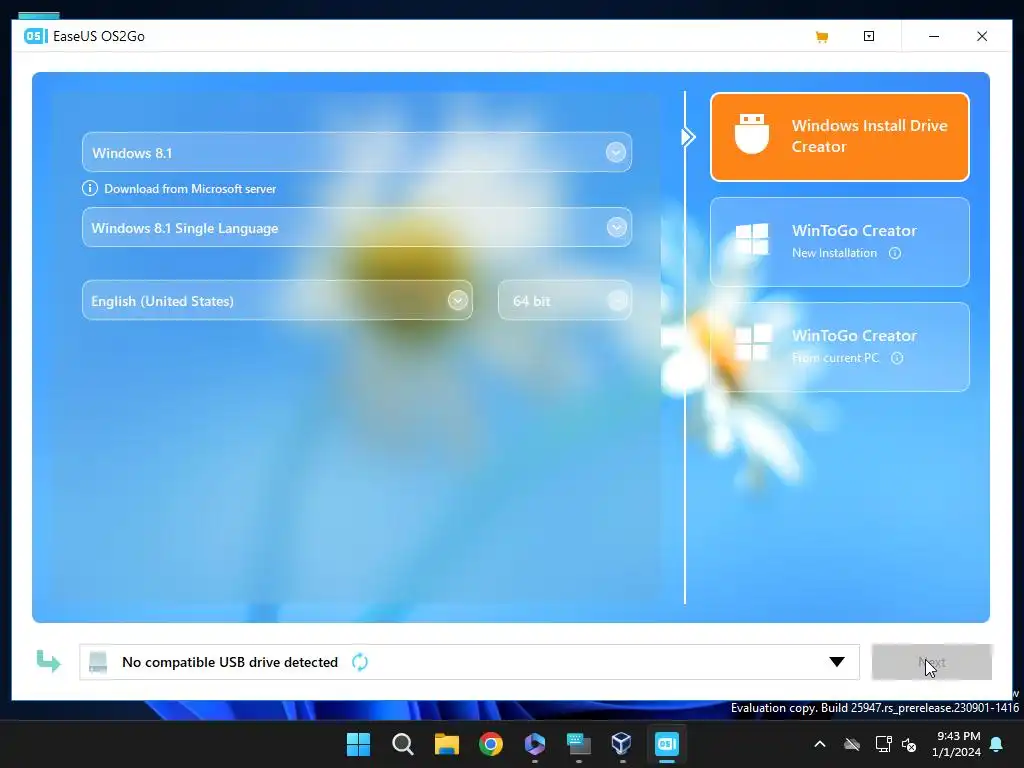
Task: Click the EaseUS OS2Go logo icon
Action: (35, 36)
